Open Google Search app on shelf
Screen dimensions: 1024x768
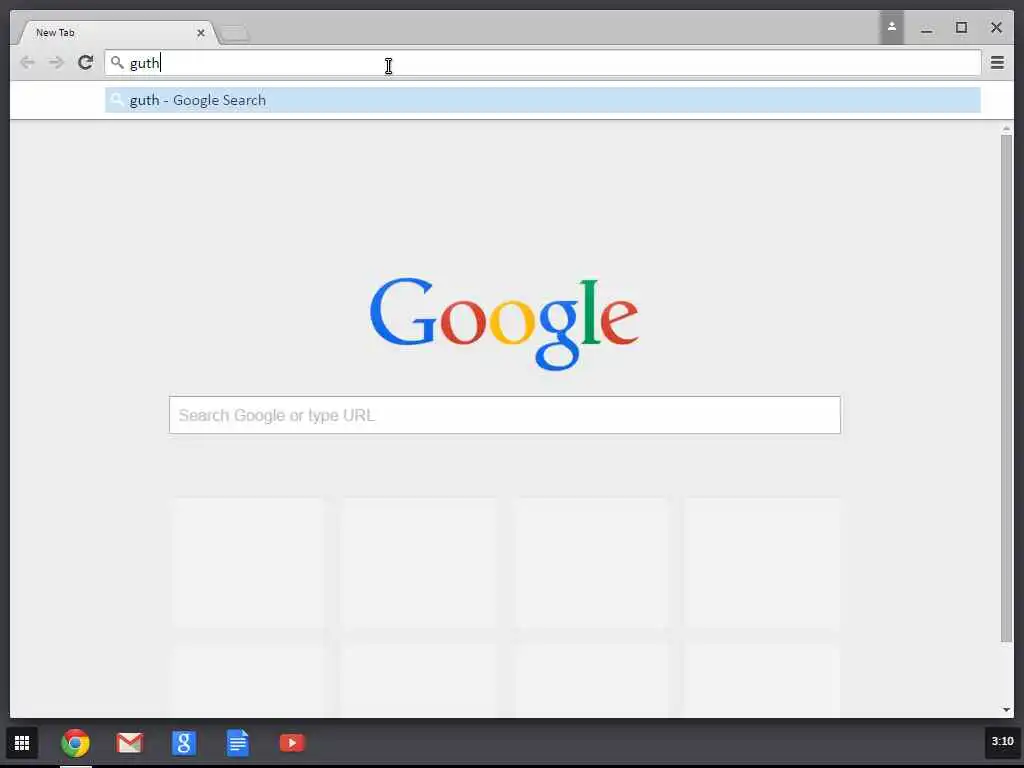click(184, 743)
